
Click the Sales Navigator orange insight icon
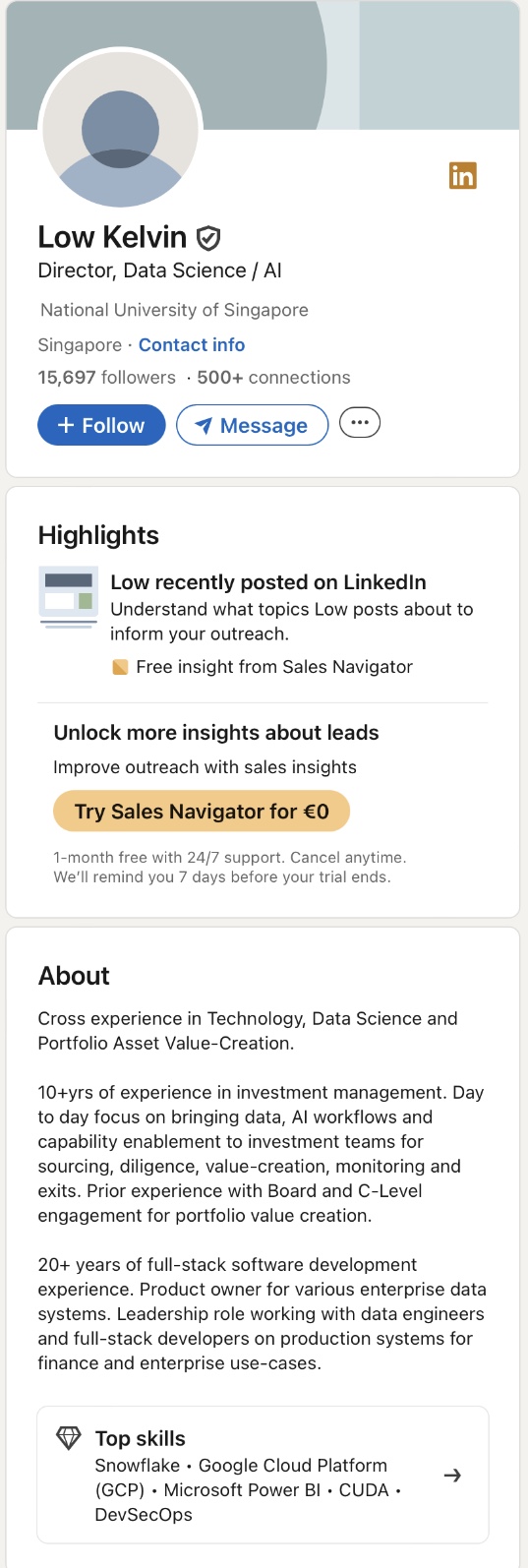(120, 667)
